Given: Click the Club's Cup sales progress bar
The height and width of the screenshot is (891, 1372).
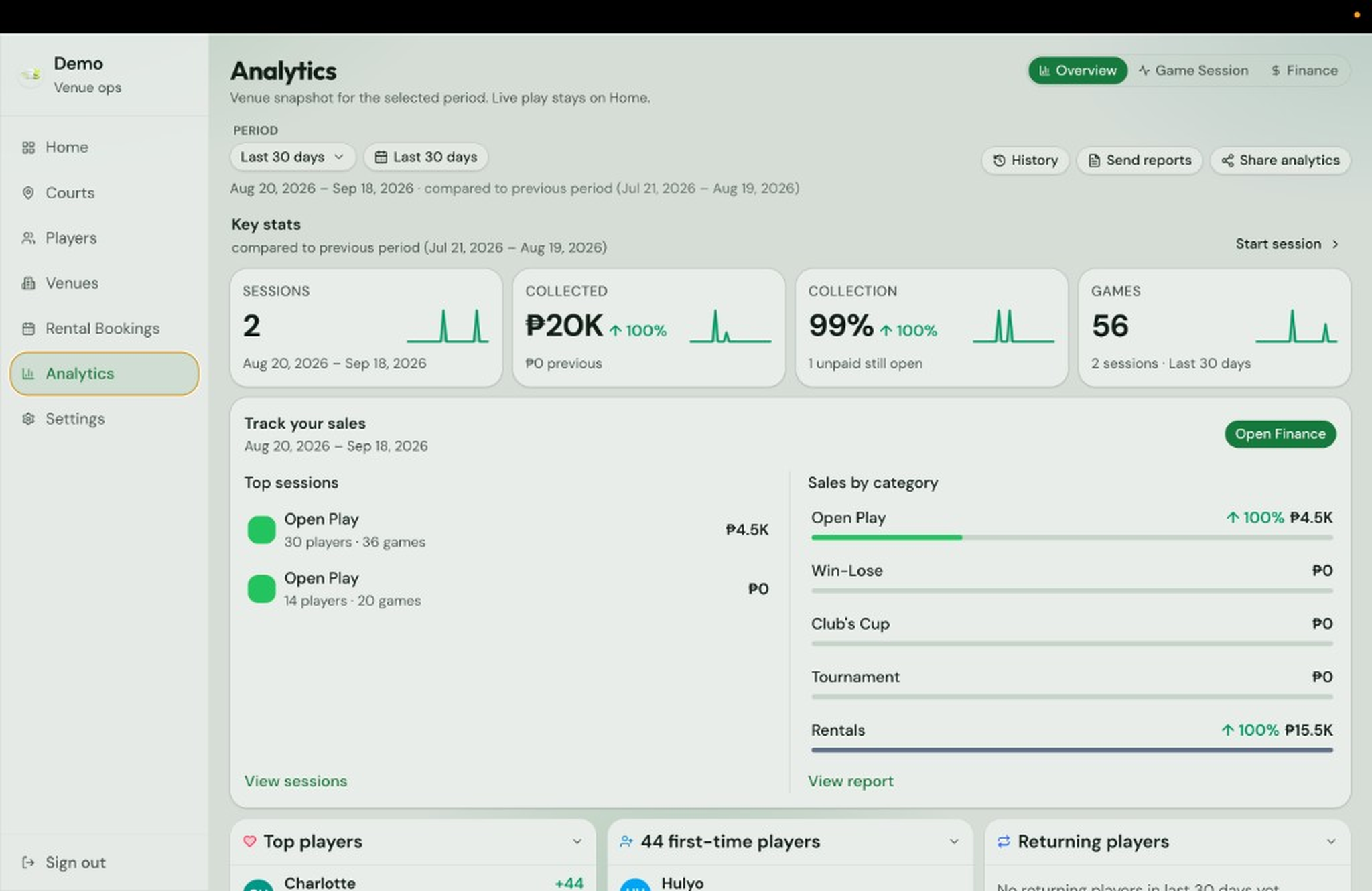Looking at the screenshot, I should coord(1072,644).
